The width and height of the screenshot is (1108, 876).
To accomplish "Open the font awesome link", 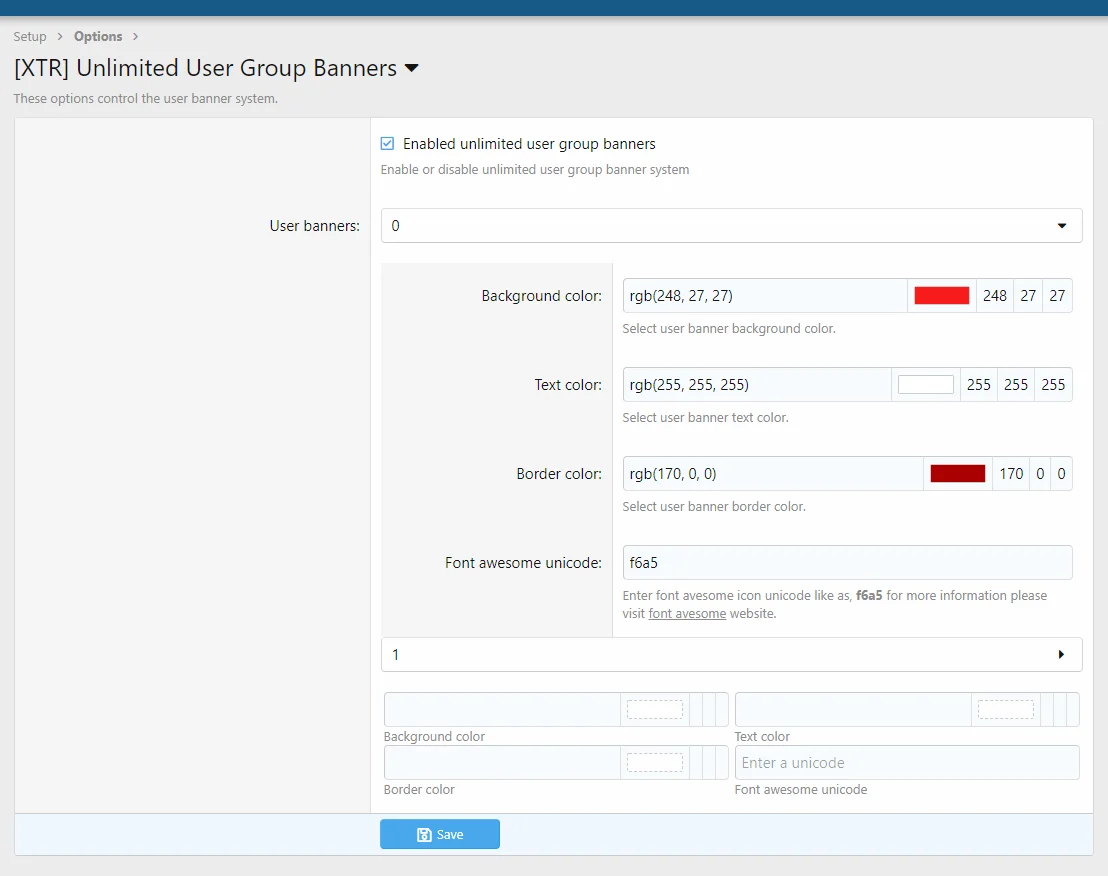I will [687, 613].
